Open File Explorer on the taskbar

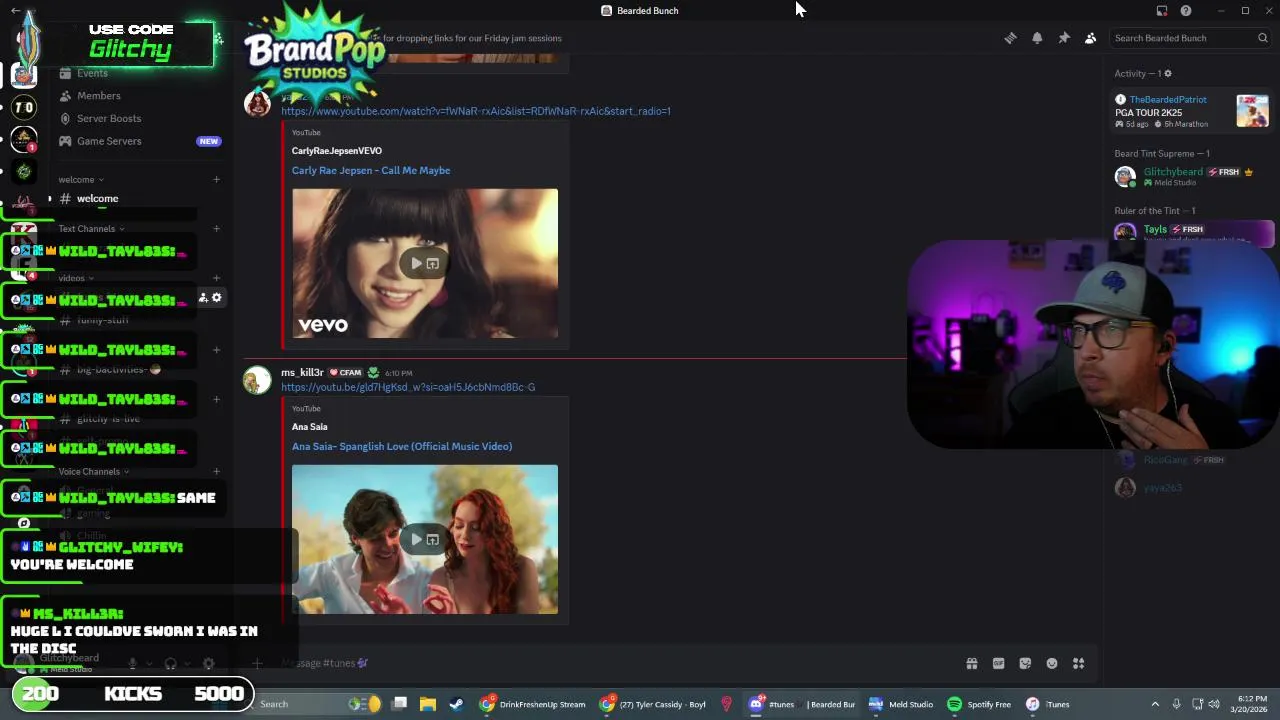428,704
